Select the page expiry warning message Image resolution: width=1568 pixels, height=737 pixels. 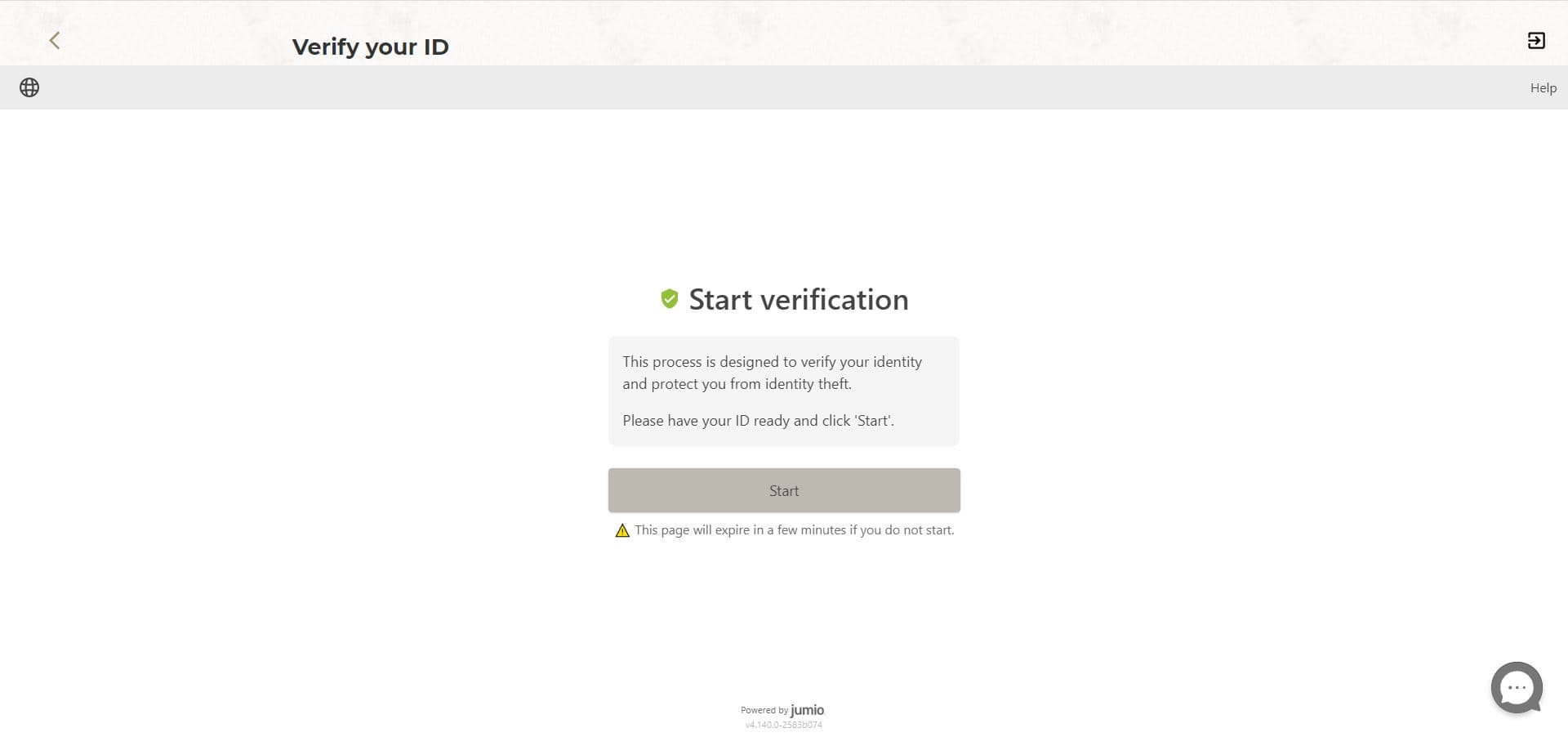[x=794, y=529]
